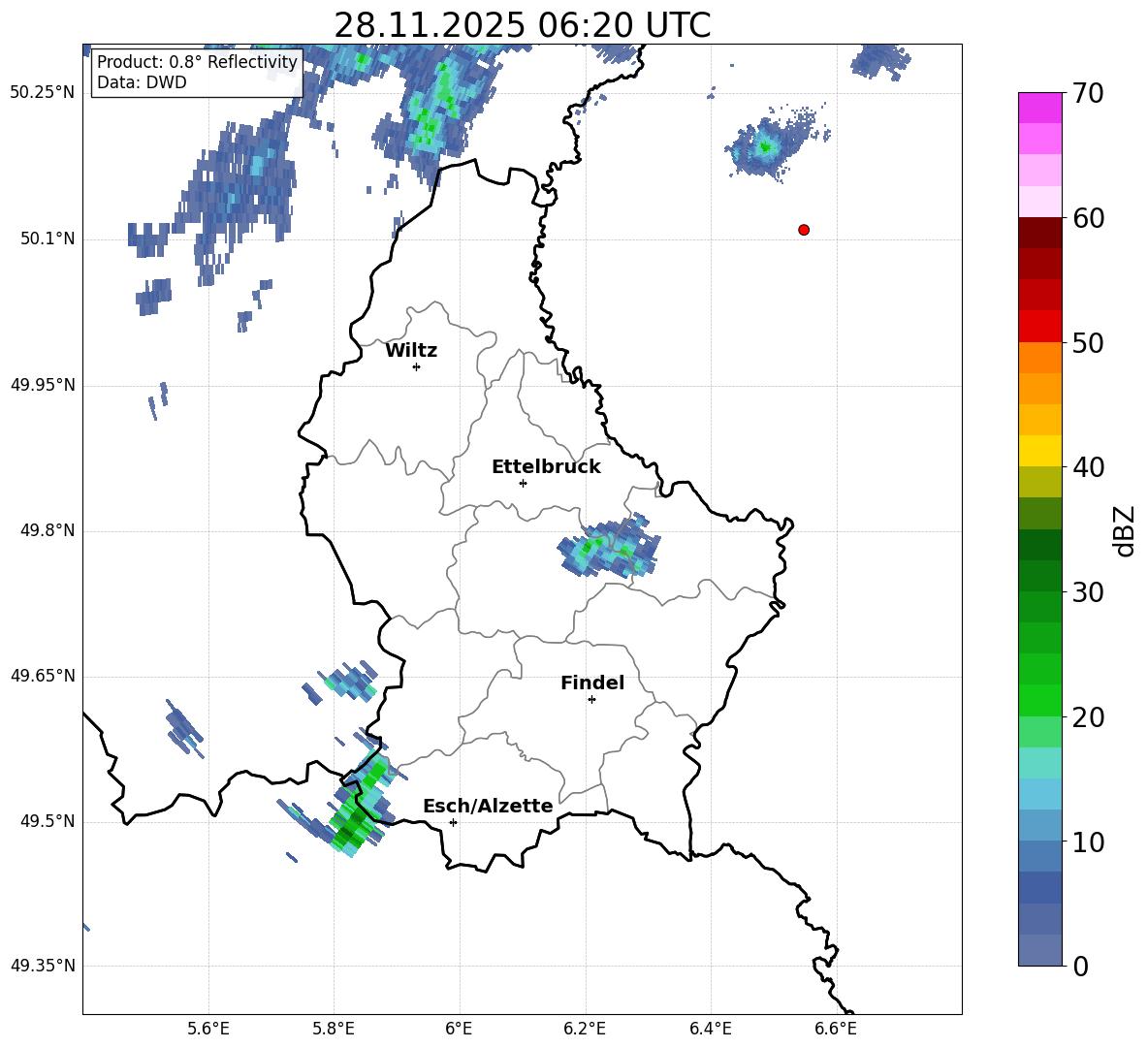1148x1048 pixels.
Task: Click the 60 value on the colorbar
Action: pos(1088,218)
